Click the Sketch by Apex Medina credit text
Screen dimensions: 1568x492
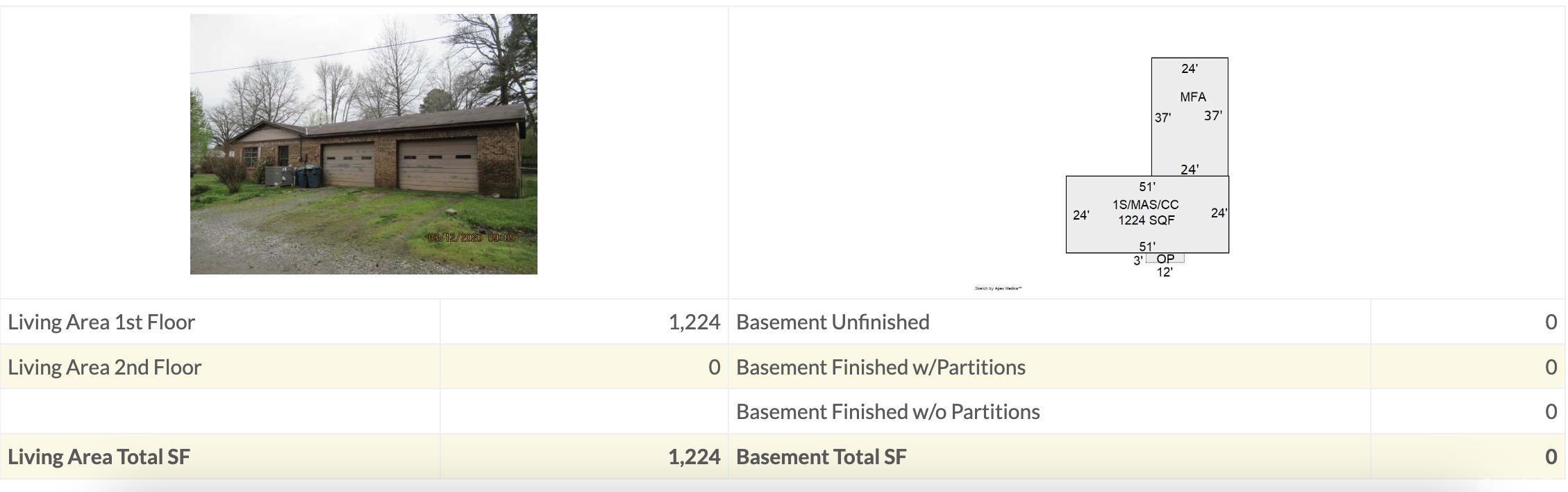998,288
